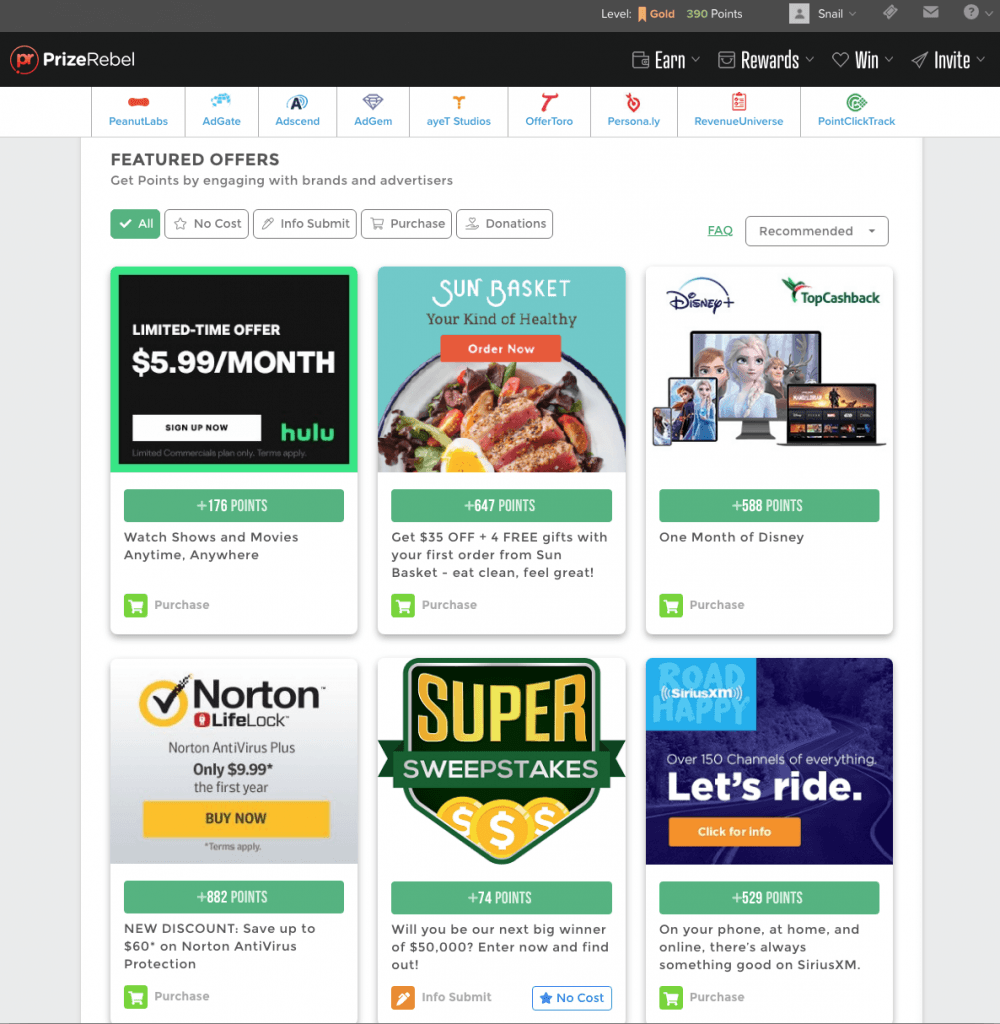Image resolution: width=1000 pixels, height=1024 pixels.
Task: Open the Norton LifeLock offer image
Action: click(234, 761)
